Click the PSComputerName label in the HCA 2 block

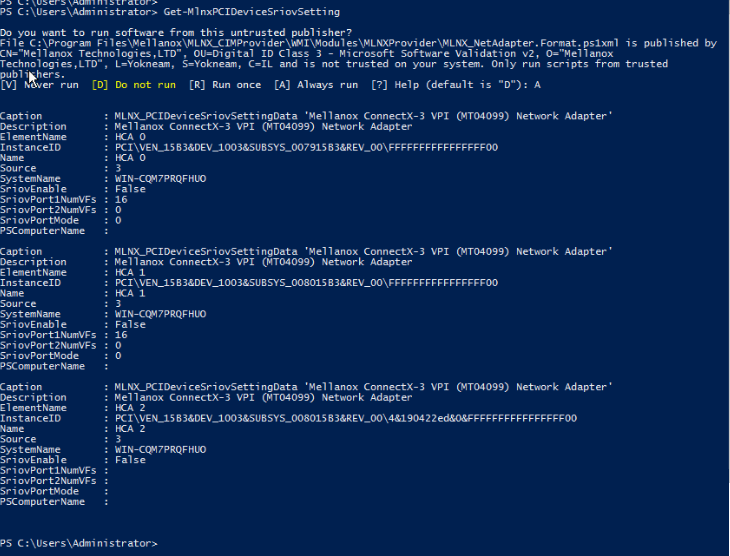tap(45, 502)
